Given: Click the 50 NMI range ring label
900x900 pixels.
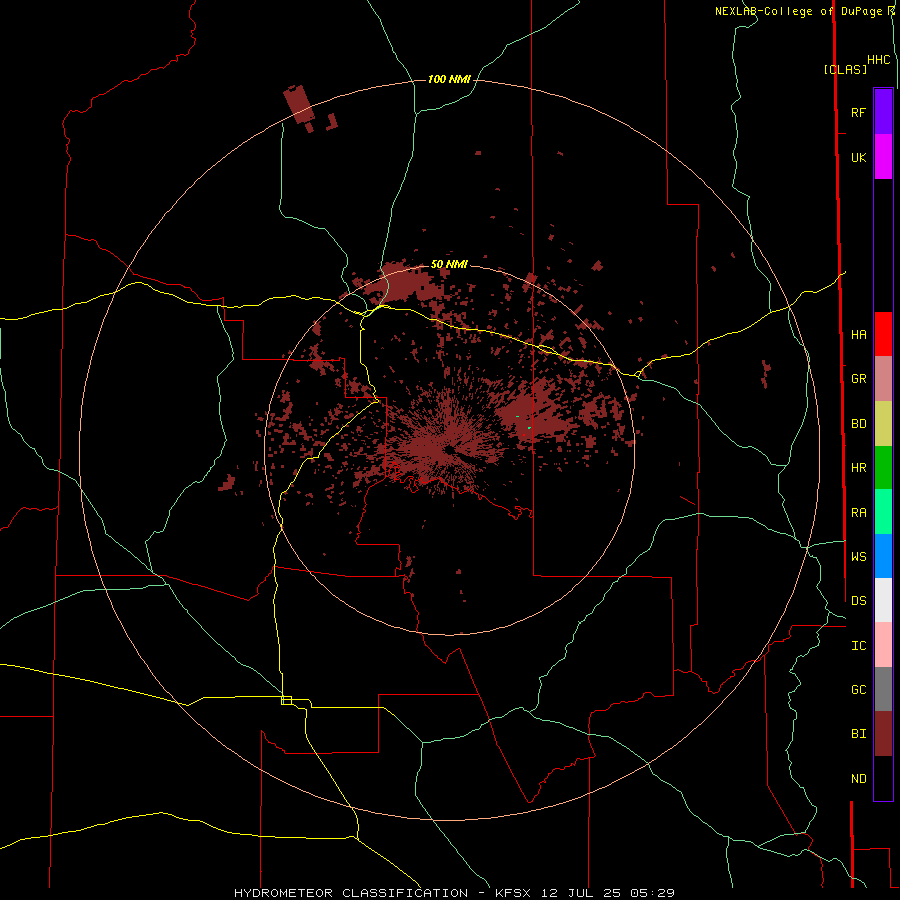Looking at the screenshot, I should pos(449,264).
